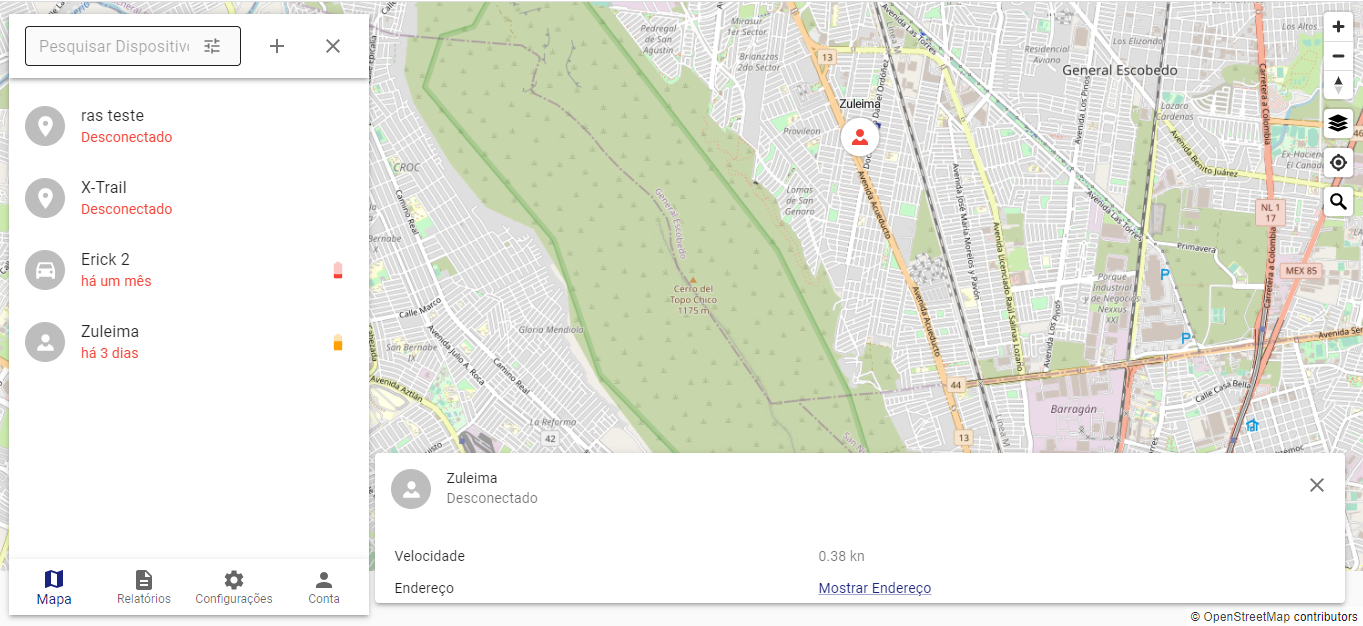This screenshot has width=1363, height=626.
Task: Click the 'há 3 dias' status text
Action: coord(110,353)
